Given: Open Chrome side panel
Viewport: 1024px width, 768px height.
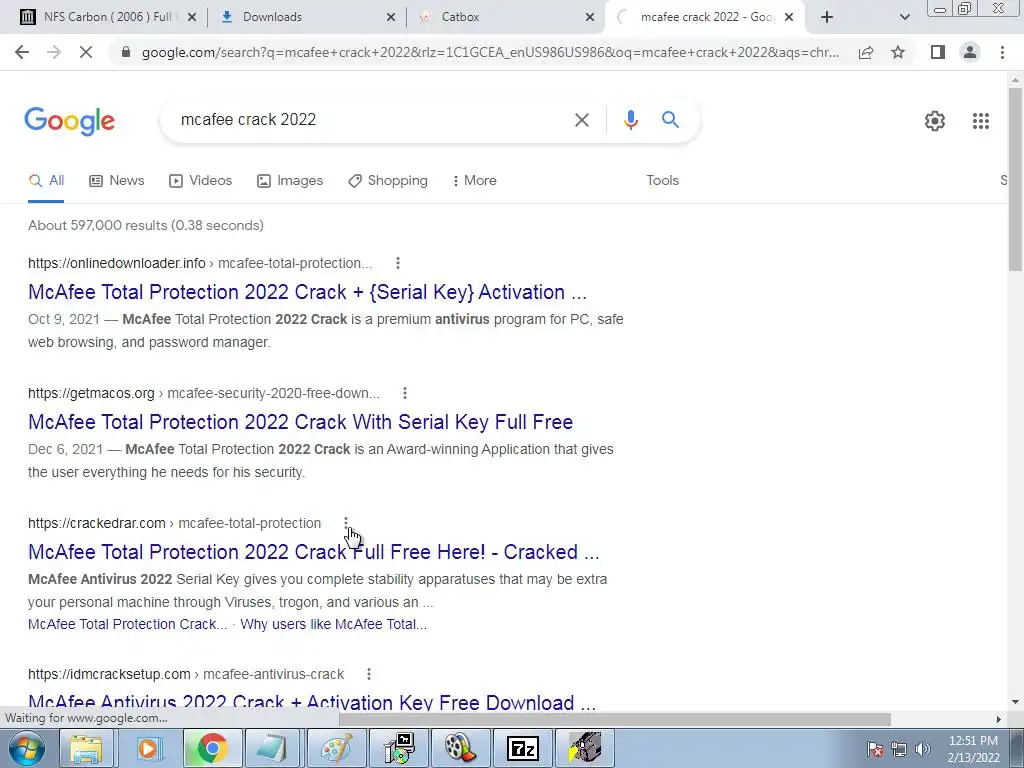Looking at the screenshot, I should pos(938,52).
